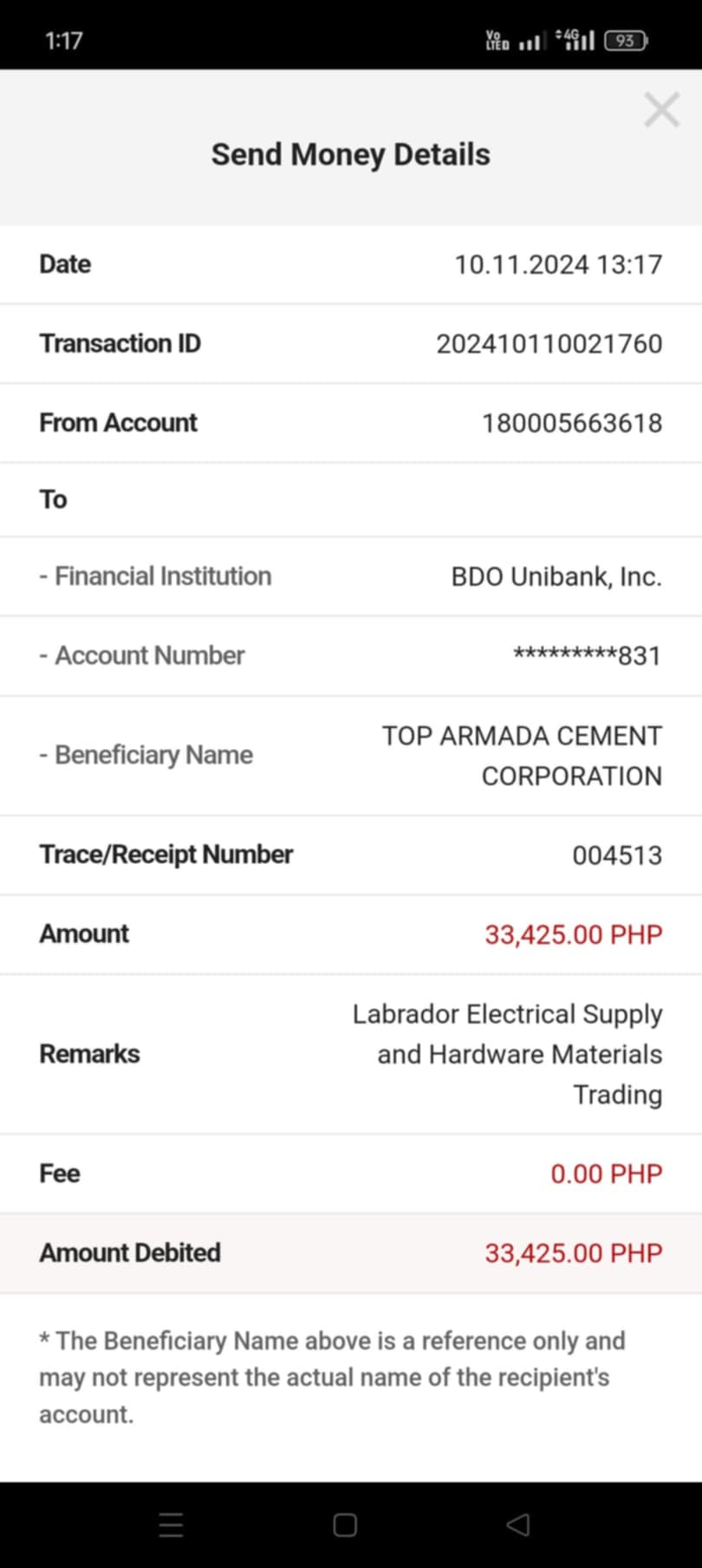
Task: Tap the Send Money Details heading
Action: coord(350,154)
